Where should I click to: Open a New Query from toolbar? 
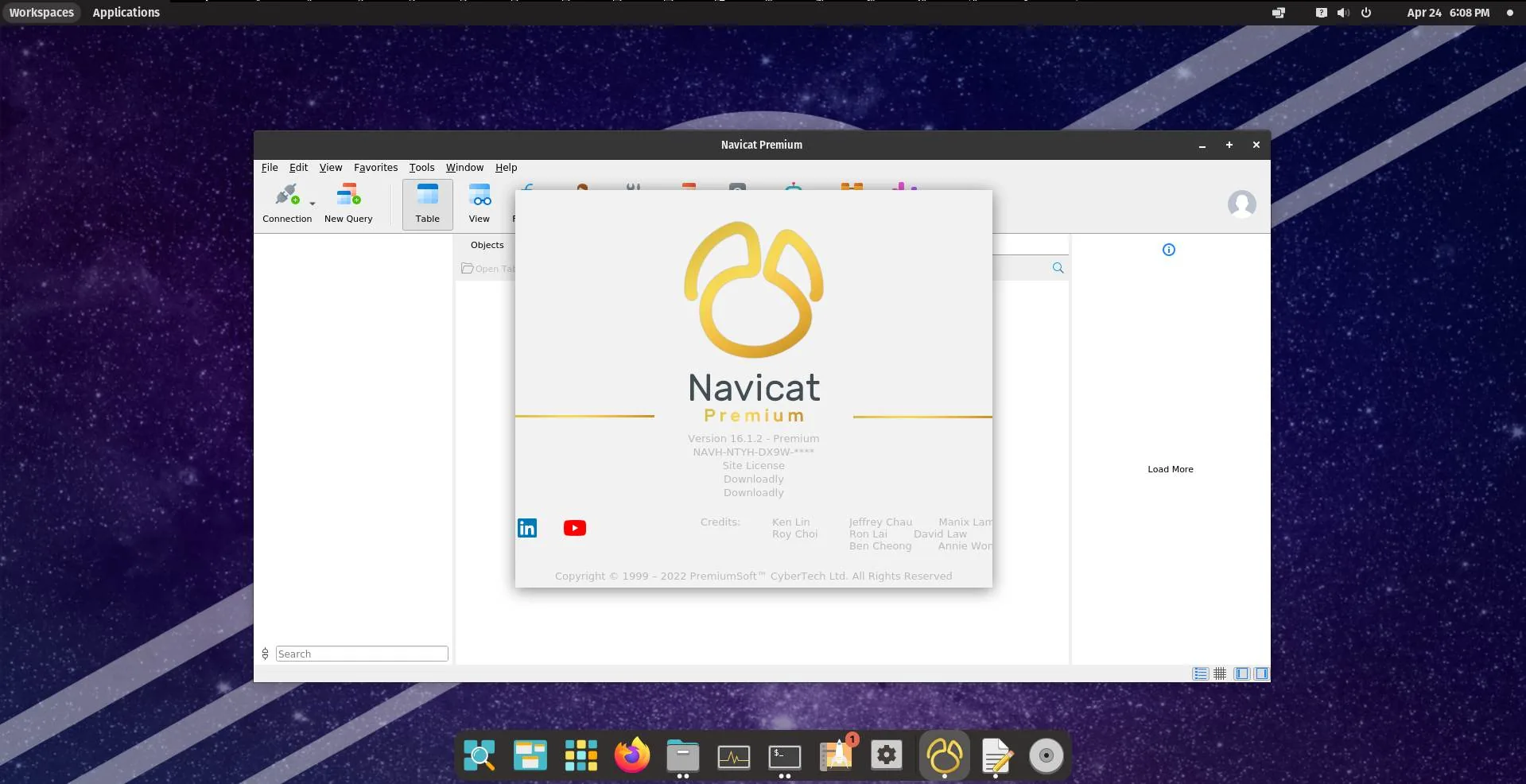pyautogui.click(x=348, y=204)
